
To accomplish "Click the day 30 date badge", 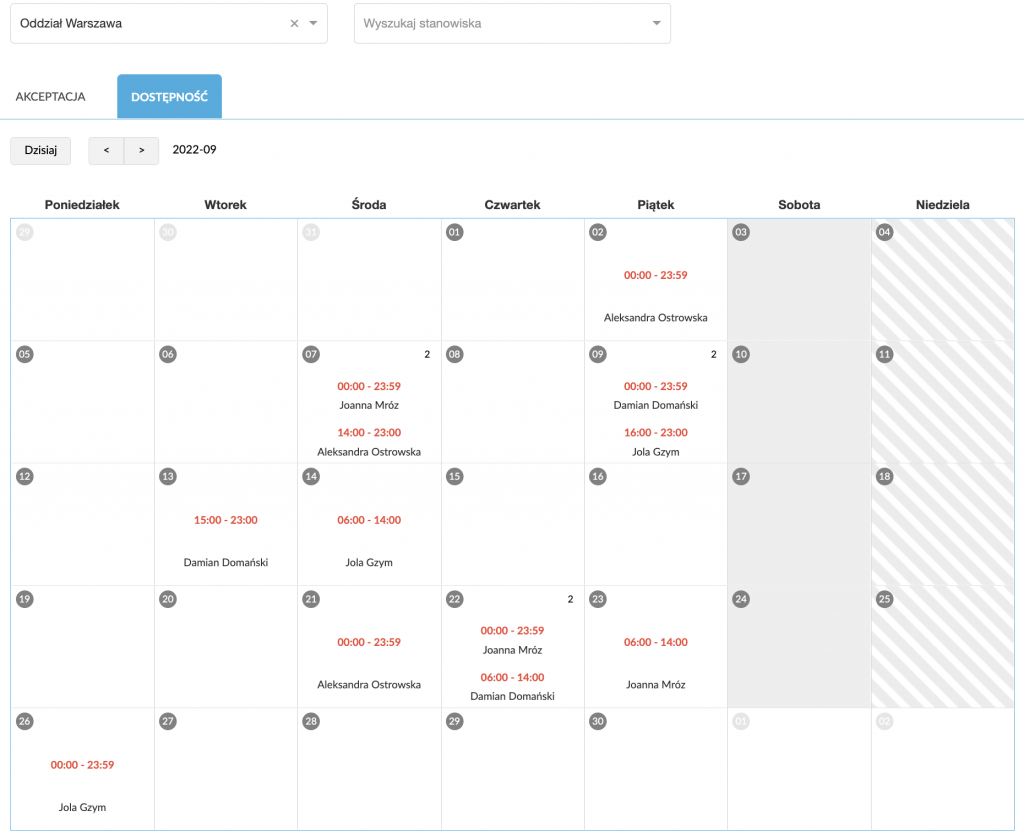I will tap(598, 721).
